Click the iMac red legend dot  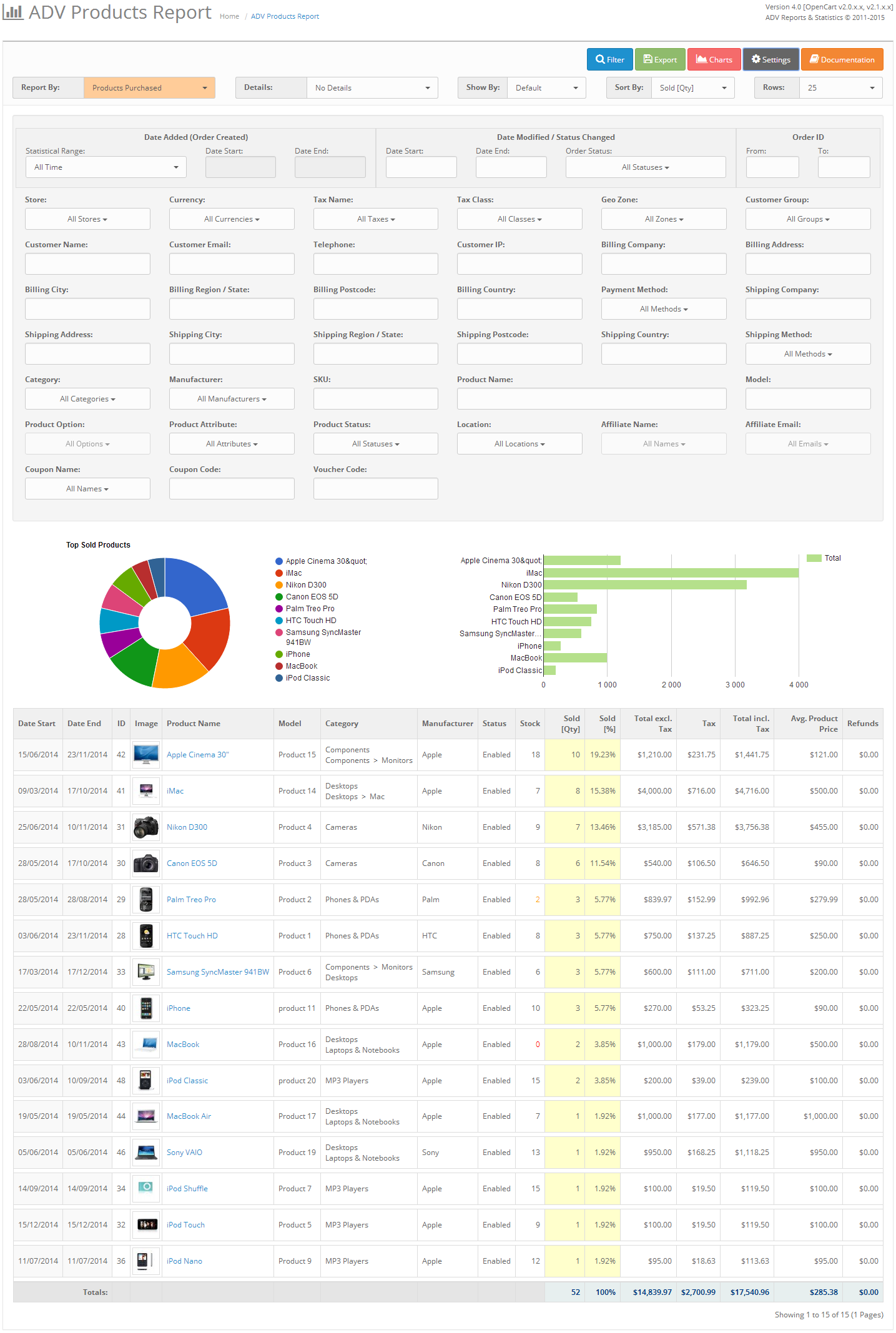[279, 573]
